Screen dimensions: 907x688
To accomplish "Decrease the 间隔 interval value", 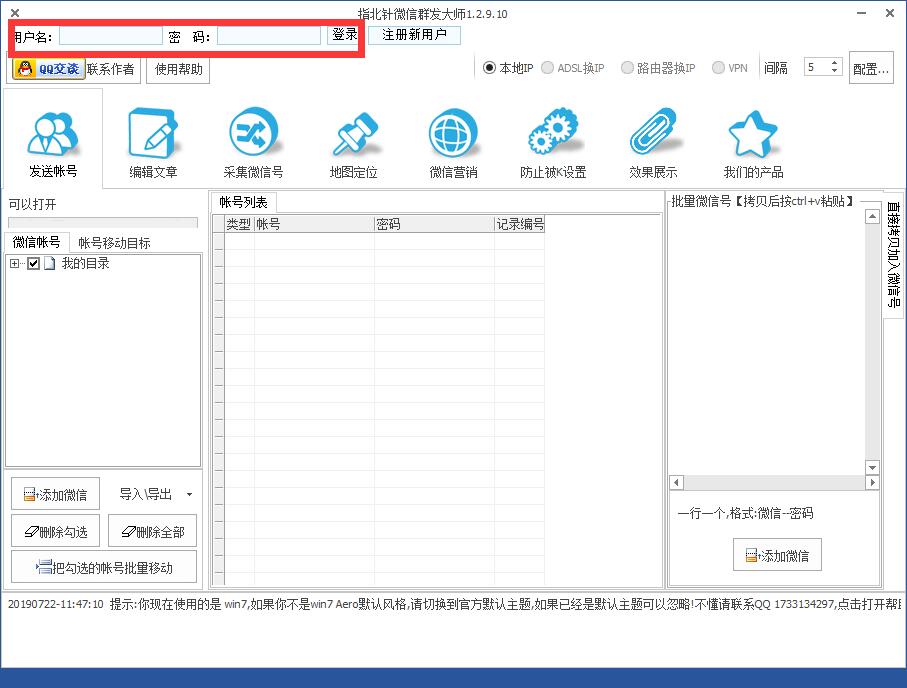I will (834, 71).
